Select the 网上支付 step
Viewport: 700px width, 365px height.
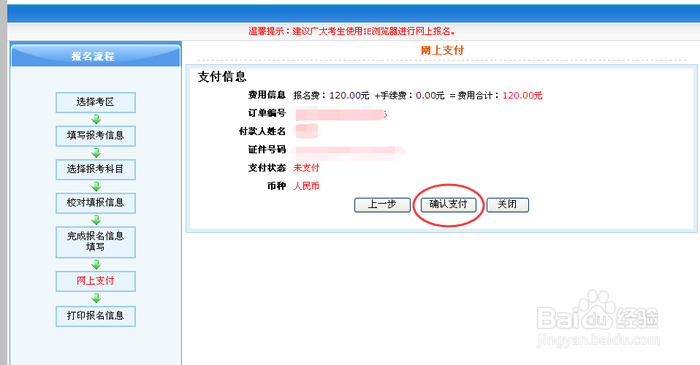pyautogui.click(x=96, y=281)
